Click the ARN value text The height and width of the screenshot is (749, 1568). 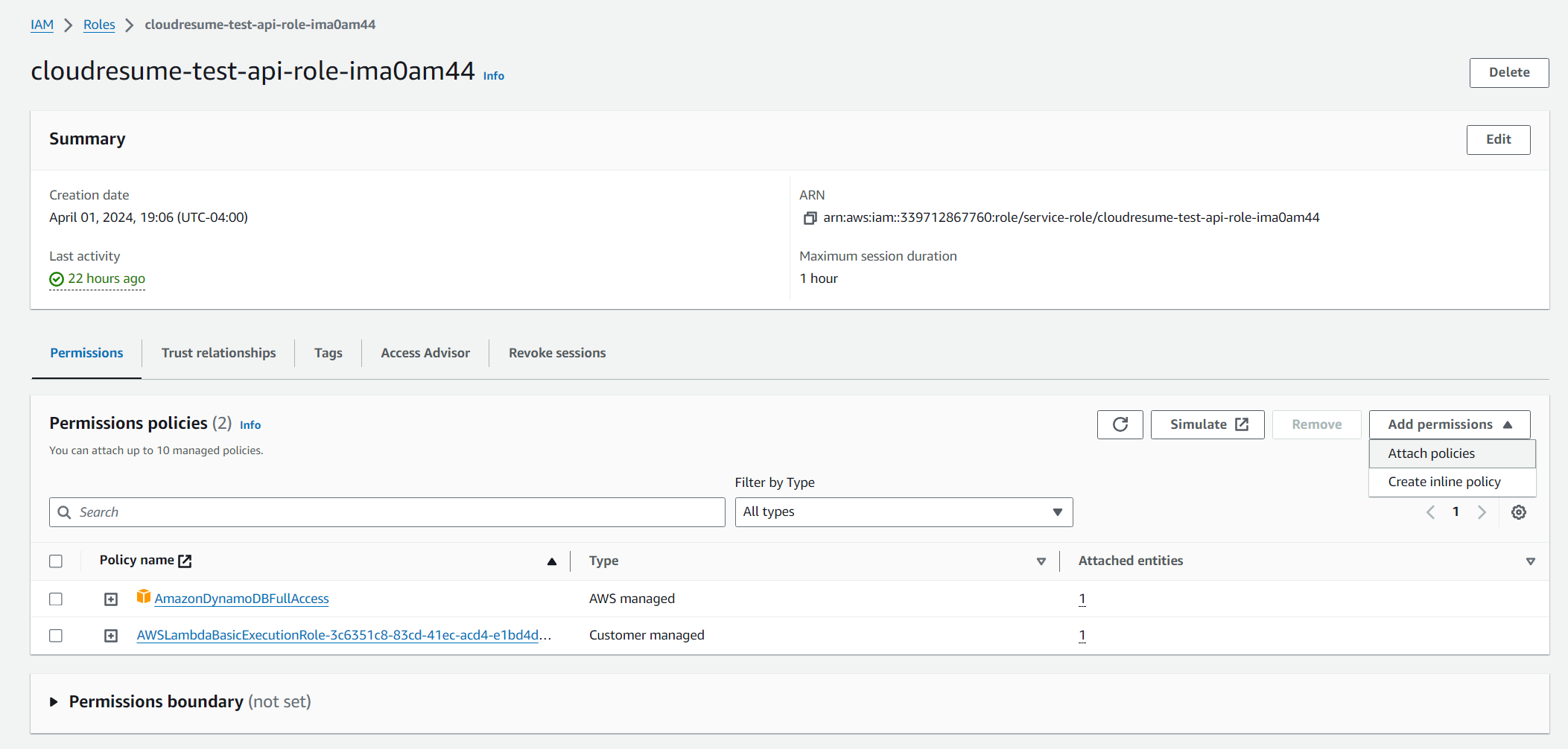(1071, 217)
